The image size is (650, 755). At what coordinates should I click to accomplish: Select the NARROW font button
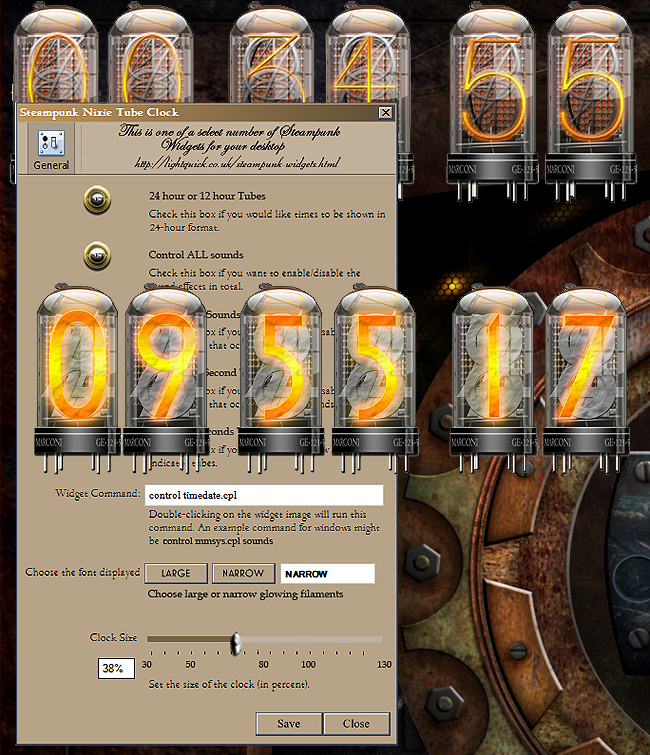pyautogui.click(x=243, y=573)
